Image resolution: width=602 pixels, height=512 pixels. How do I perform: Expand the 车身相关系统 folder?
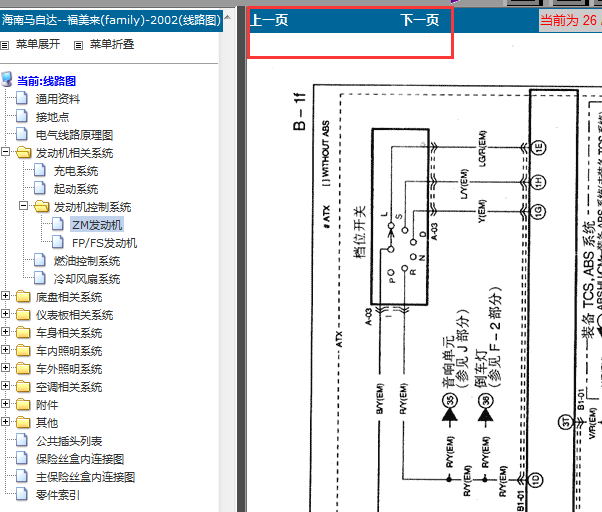click(5, 332)
